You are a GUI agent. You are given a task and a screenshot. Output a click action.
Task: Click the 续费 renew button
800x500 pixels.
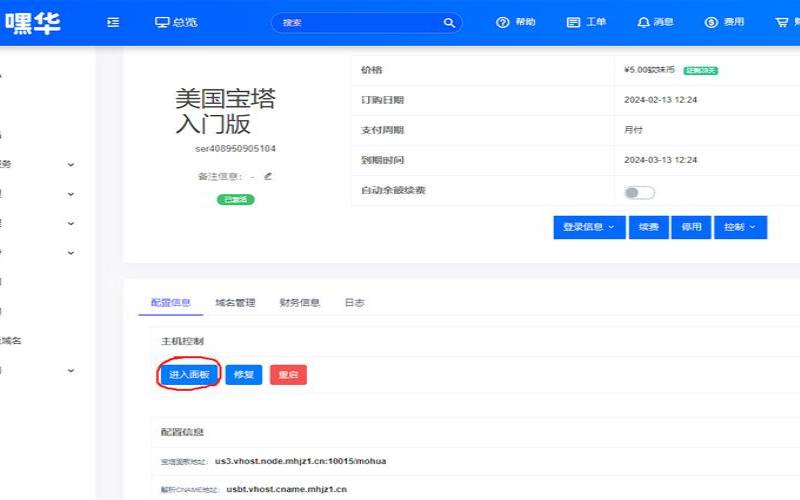click(x=648, y=228)
